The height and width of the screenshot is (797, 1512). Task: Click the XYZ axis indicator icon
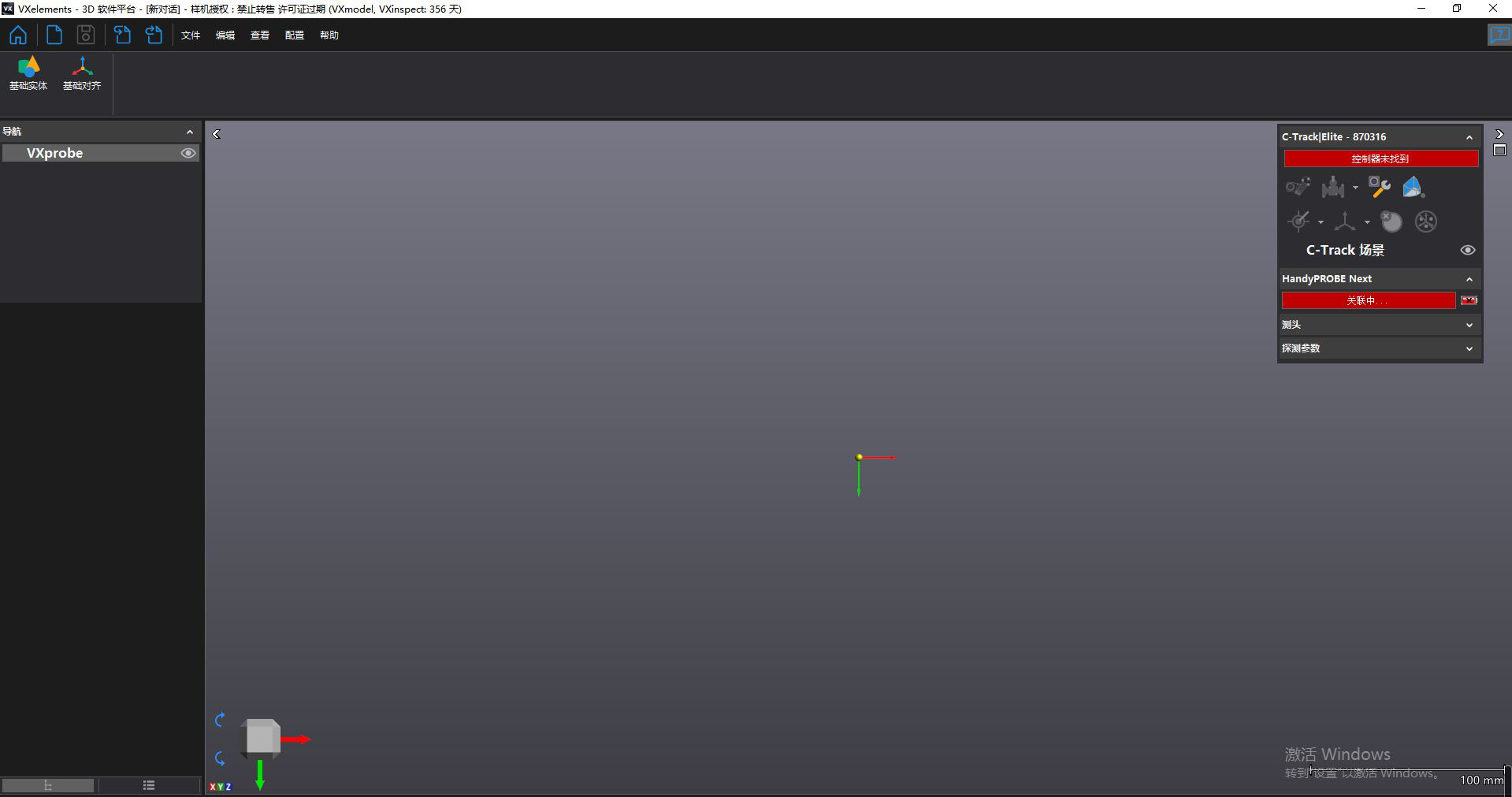pos(221,787)
